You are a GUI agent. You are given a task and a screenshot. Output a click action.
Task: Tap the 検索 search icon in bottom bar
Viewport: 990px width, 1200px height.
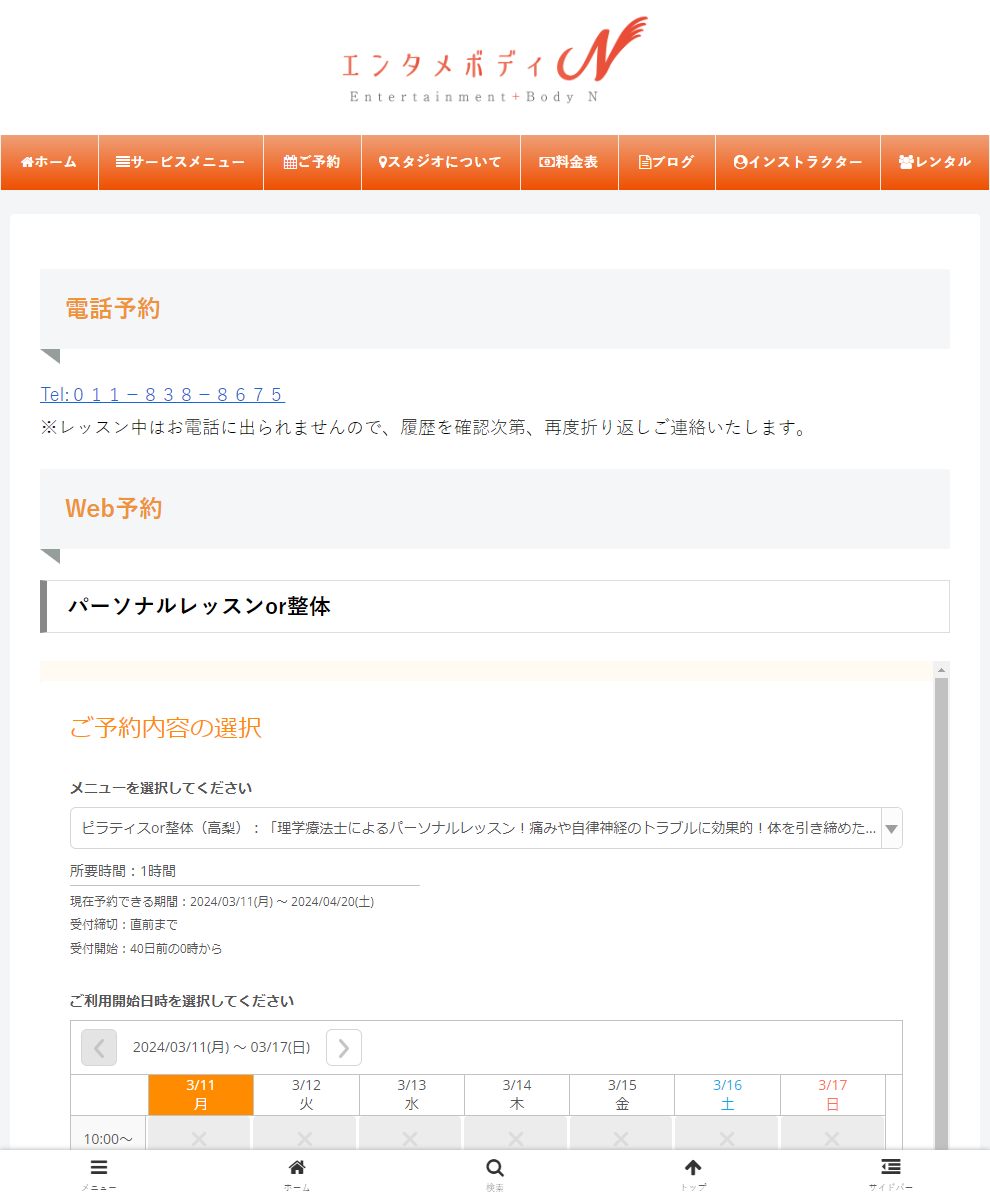pos(494,1168)
